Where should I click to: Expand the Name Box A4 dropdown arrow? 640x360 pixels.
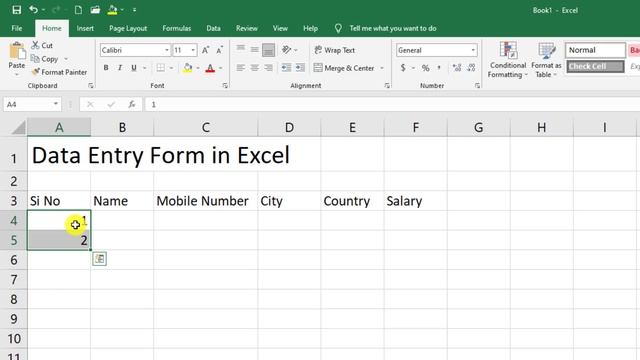[56, 104]
